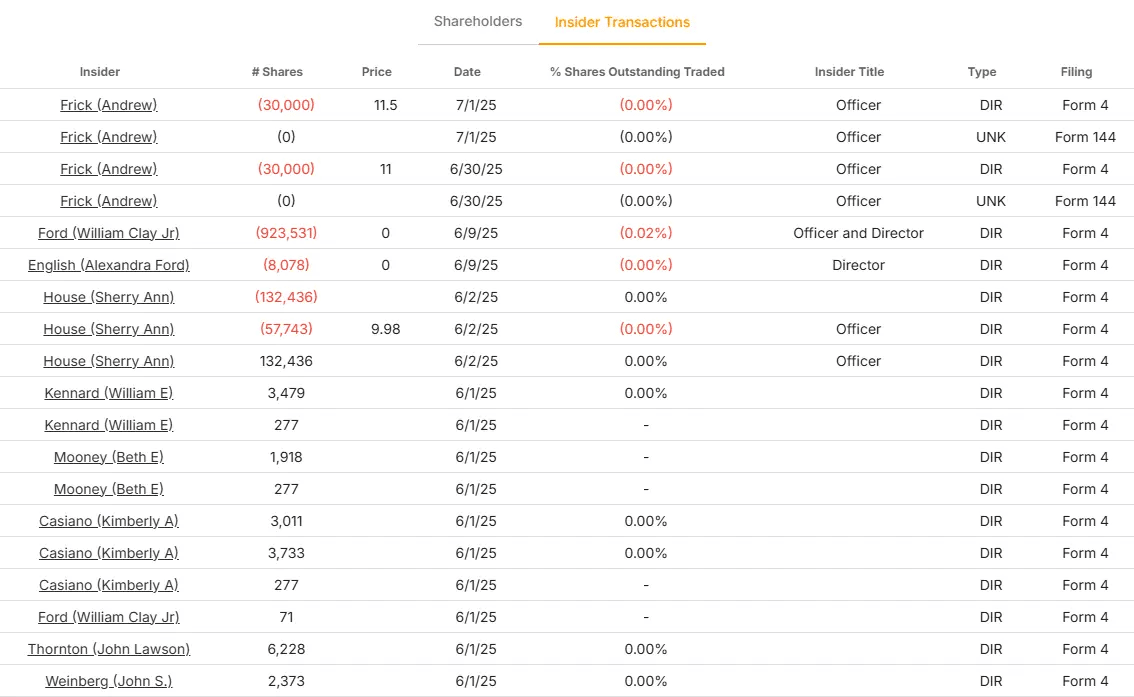Sort table by the Insider column
The image size is (1134, 697).
100,72
